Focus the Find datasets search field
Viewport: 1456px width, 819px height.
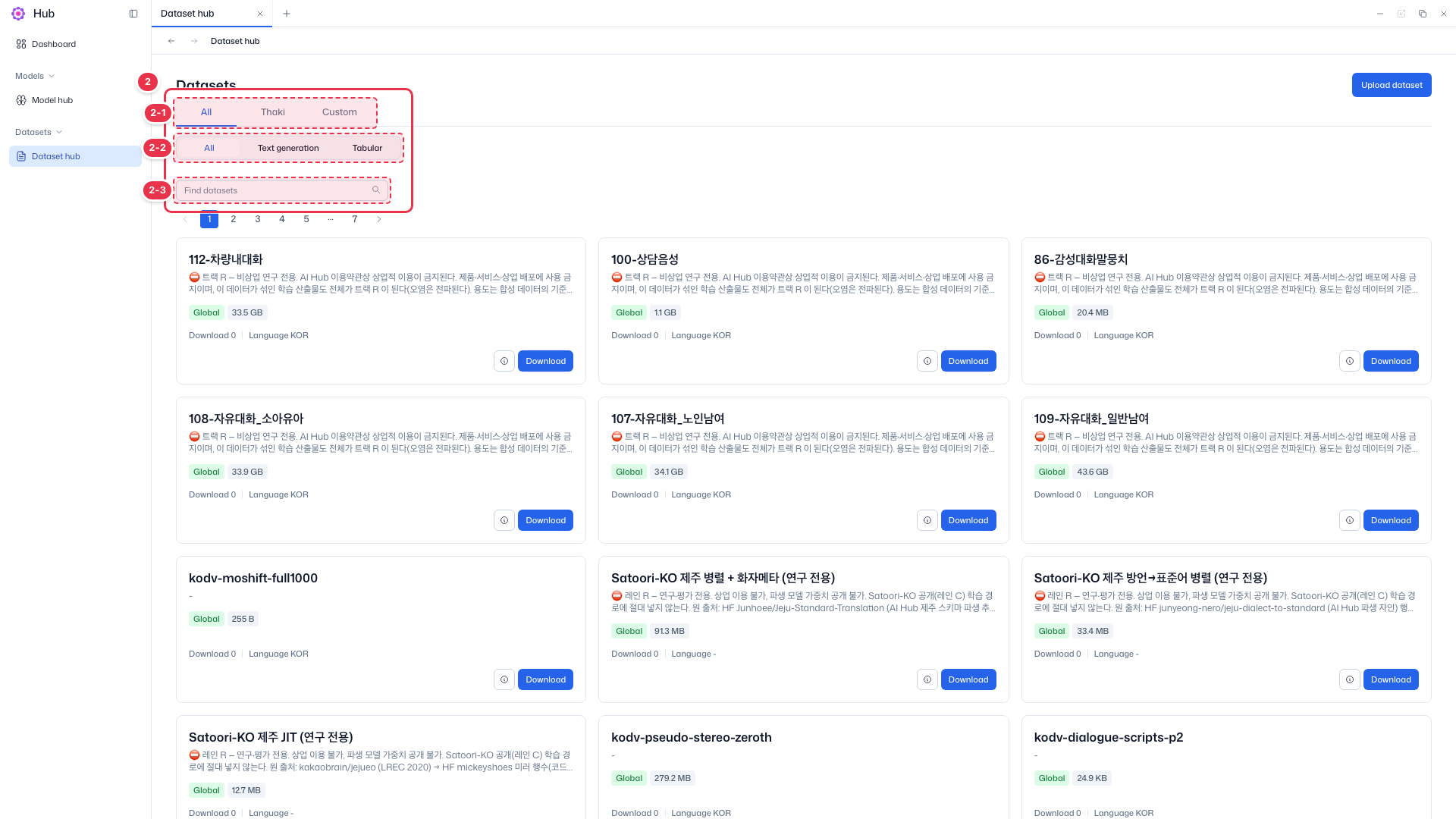point(281,190)
